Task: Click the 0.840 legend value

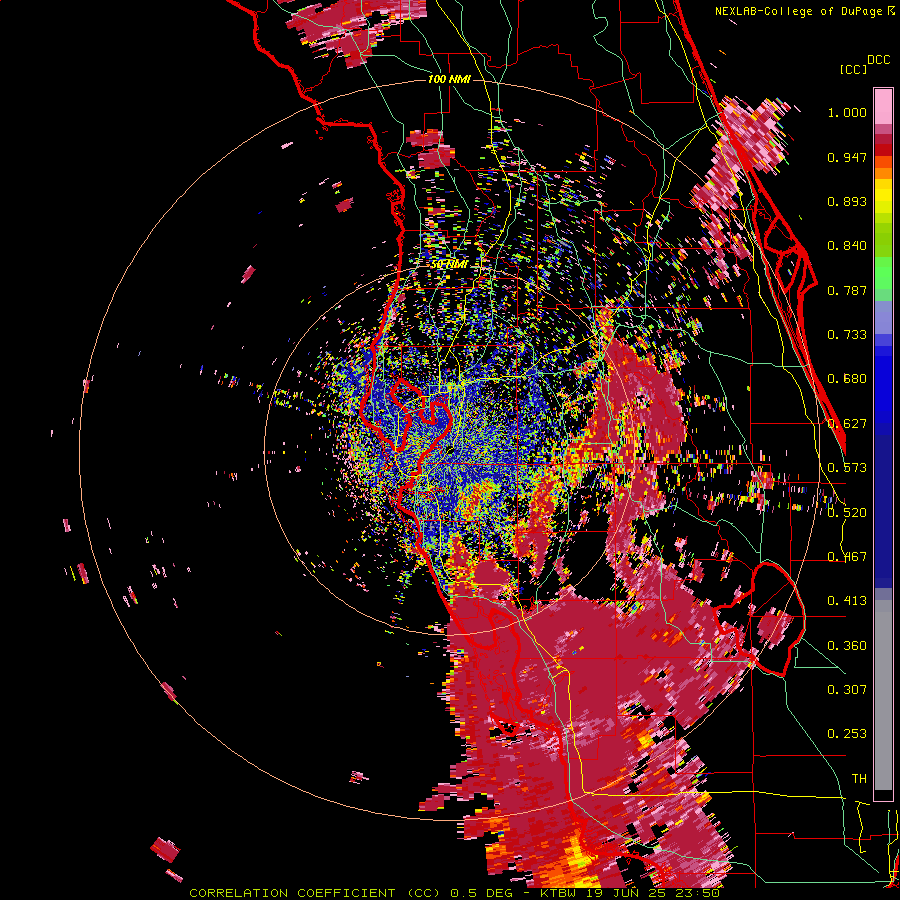Action: [x=847, y=246]
